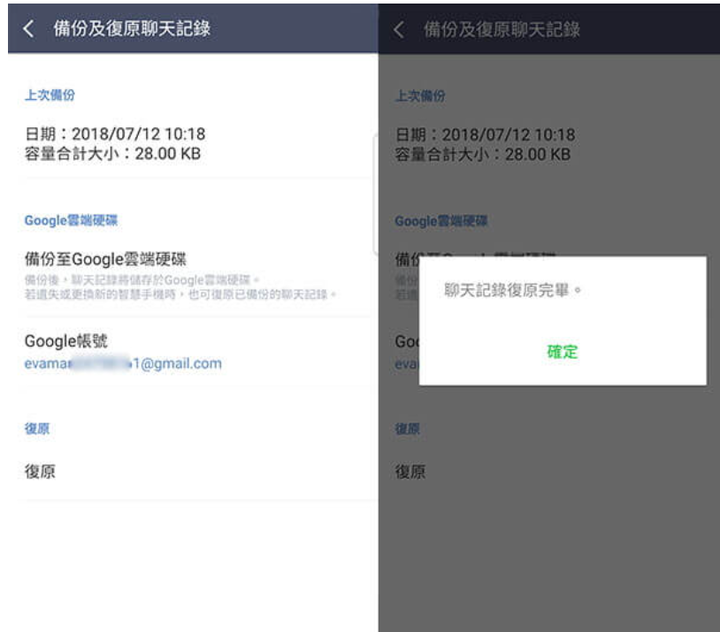720x632 pixels.
Task: Confirm dialog with 確定 button
Action: (562, 352)
